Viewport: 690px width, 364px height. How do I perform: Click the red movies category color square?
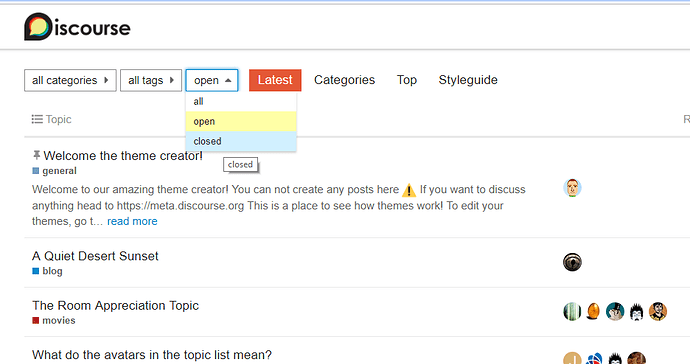[x=36, y=320]
